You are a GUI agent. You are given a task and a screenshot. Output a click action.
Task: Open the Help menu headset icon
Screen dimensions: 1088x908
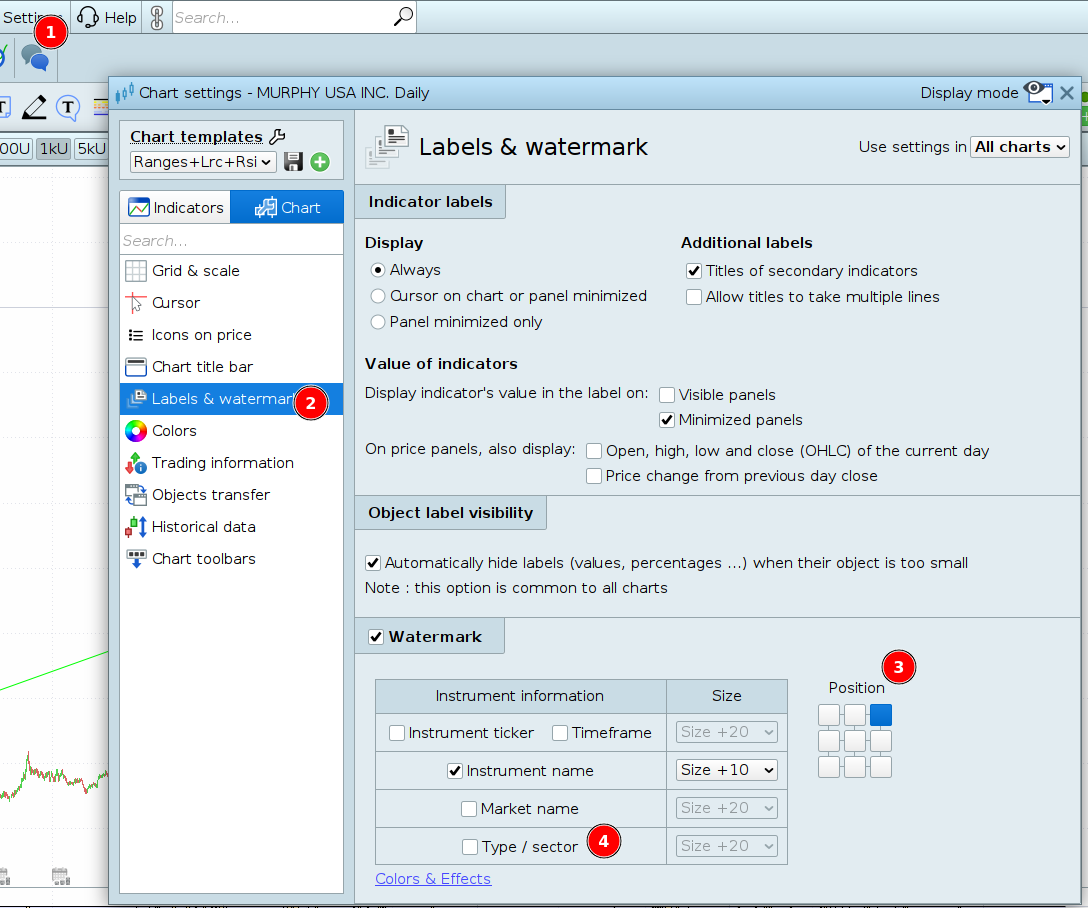pyautogui.click(x=88, y=17)
